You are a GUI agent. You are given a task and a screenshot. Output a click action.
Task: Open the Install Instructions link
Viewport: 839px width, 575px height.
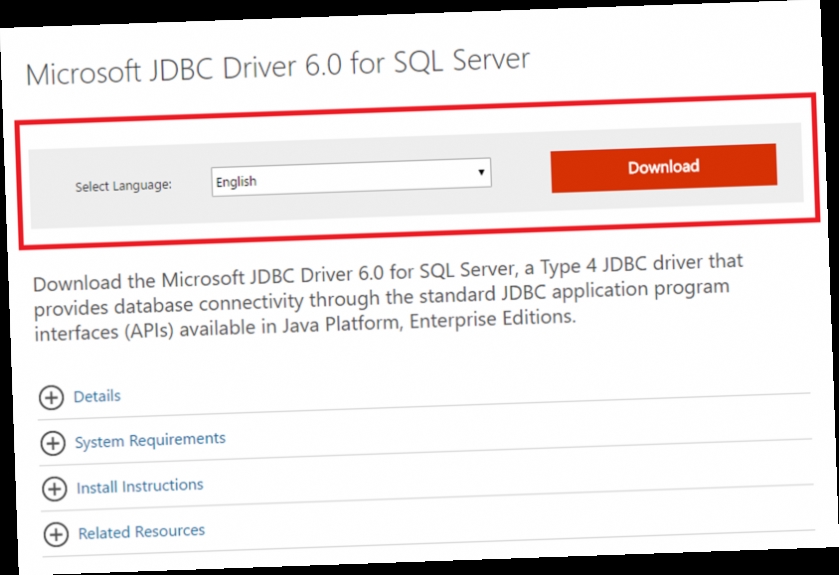(x=140, y=487)
